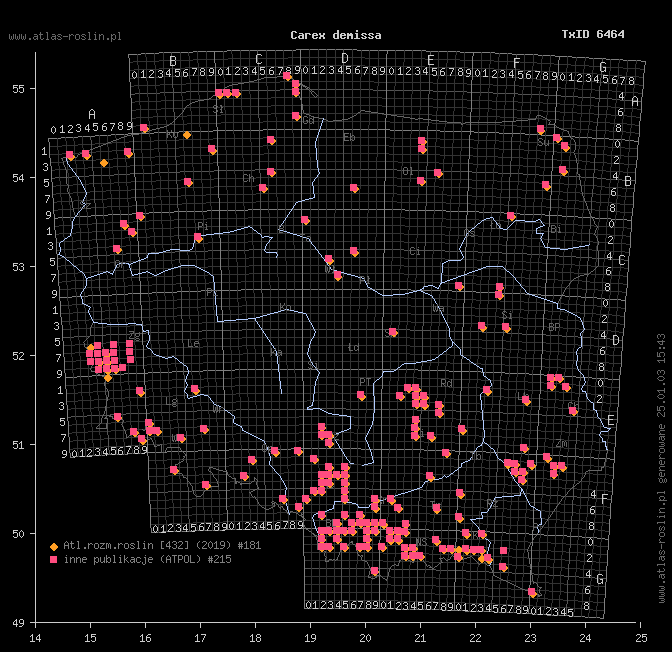Viewport: 672px width, 652px height.
Task: Open the www.atlas-roslin.pl text at top left
Action: pos(65,36)
